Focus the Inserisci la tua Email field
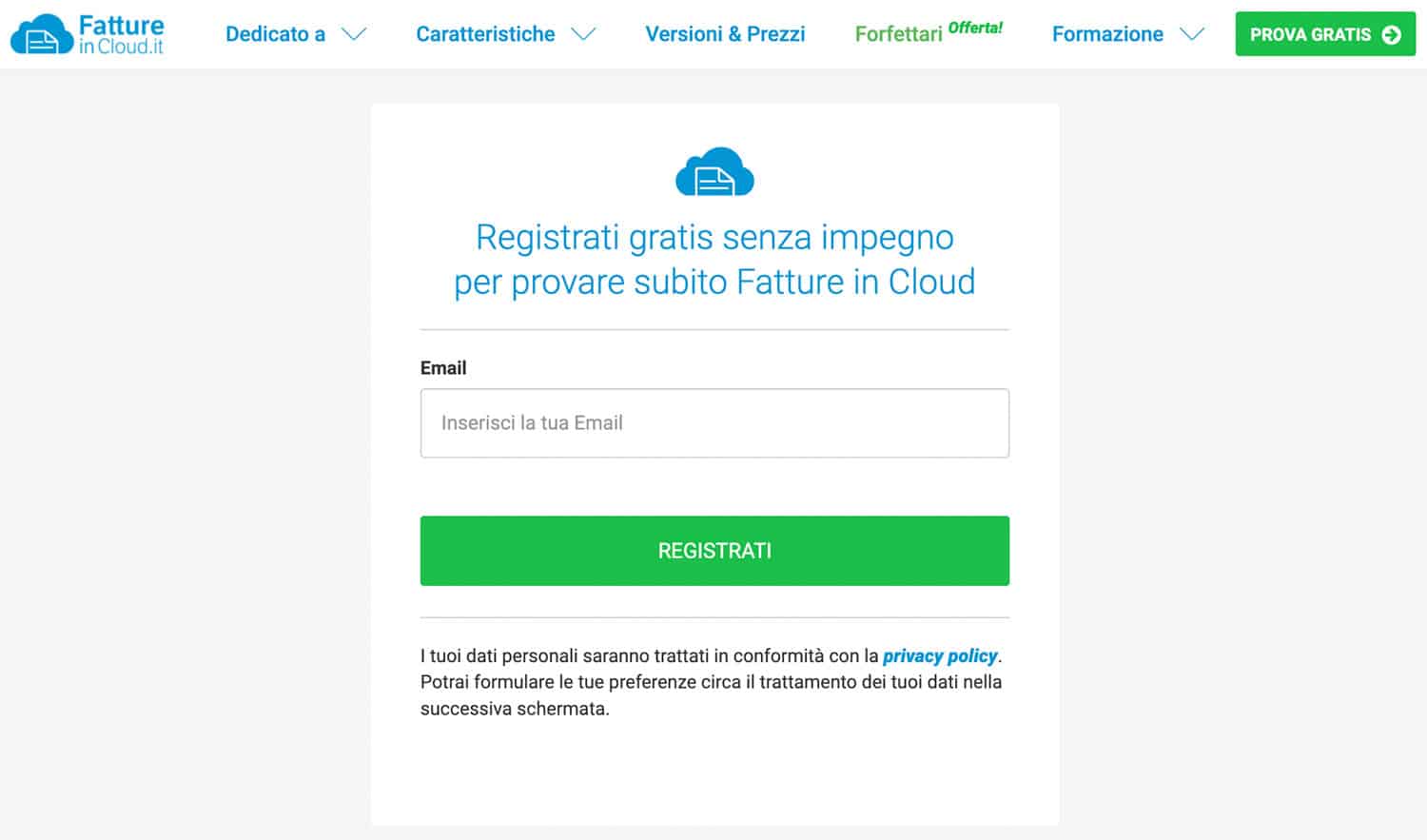 [x=714, y=423]
